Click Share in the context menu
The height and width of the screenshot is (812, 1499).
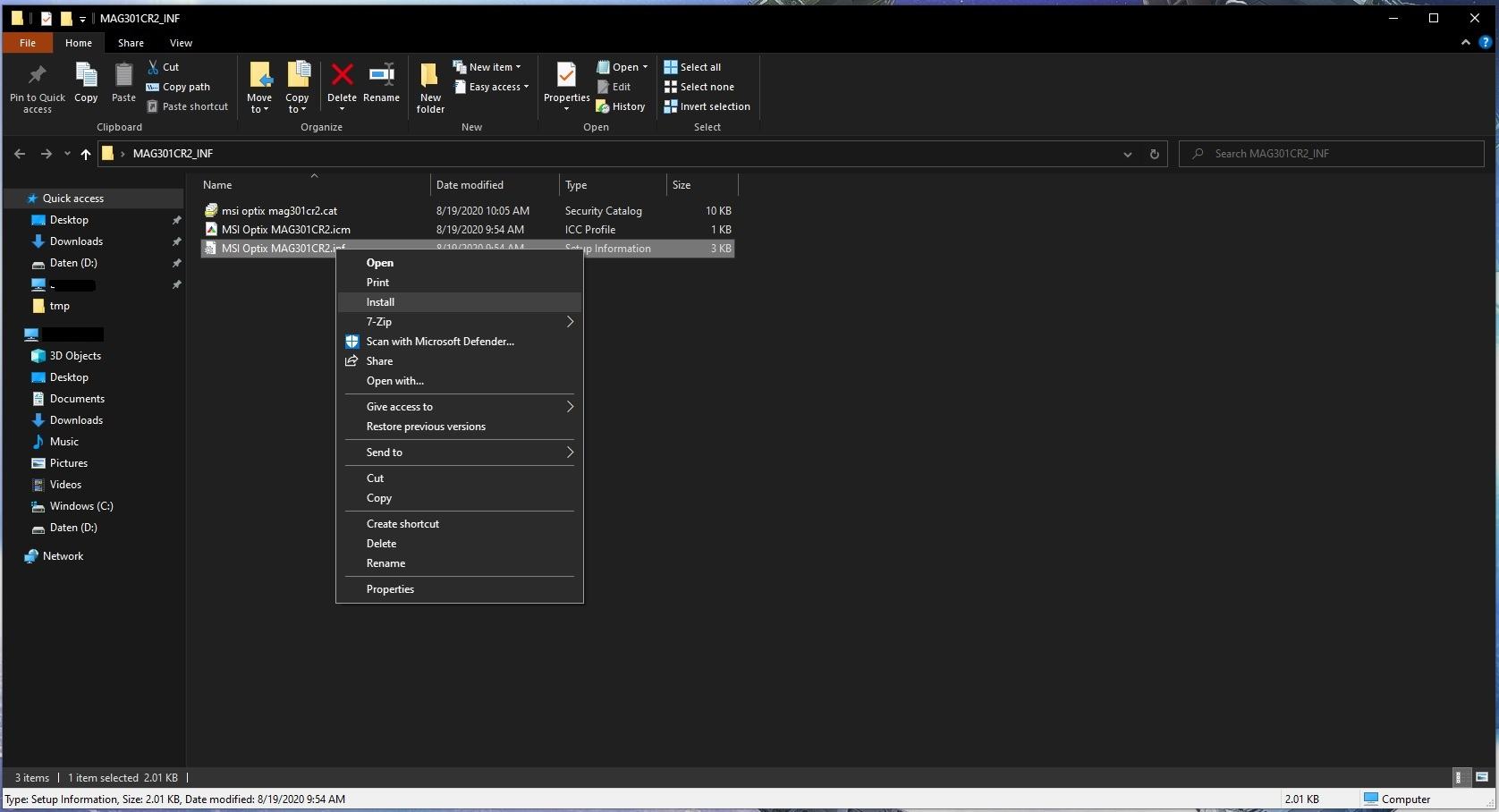(x=460, y=361)
